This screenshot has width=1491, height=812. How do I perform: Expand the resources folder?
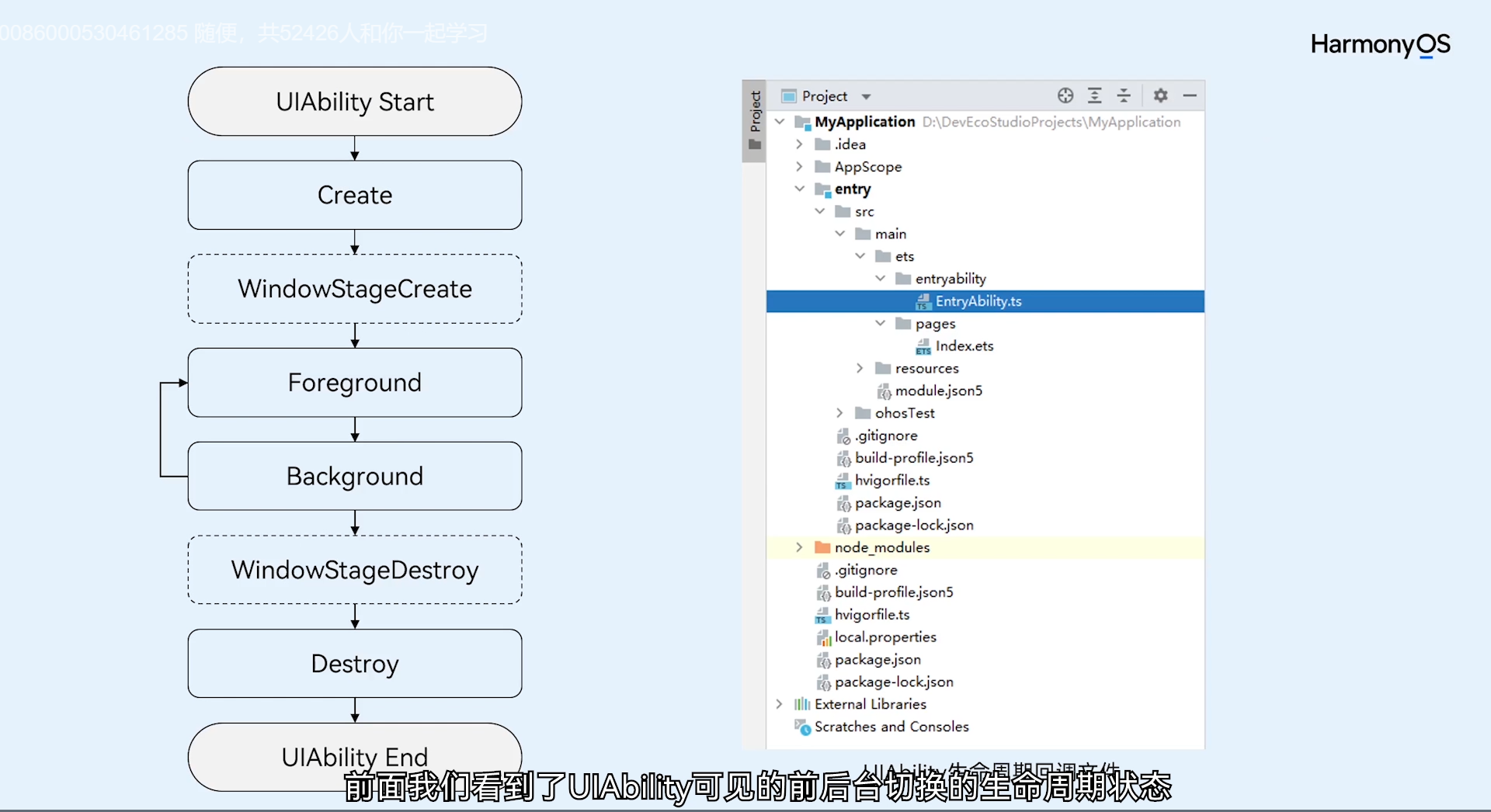click(x=860, y=368)
